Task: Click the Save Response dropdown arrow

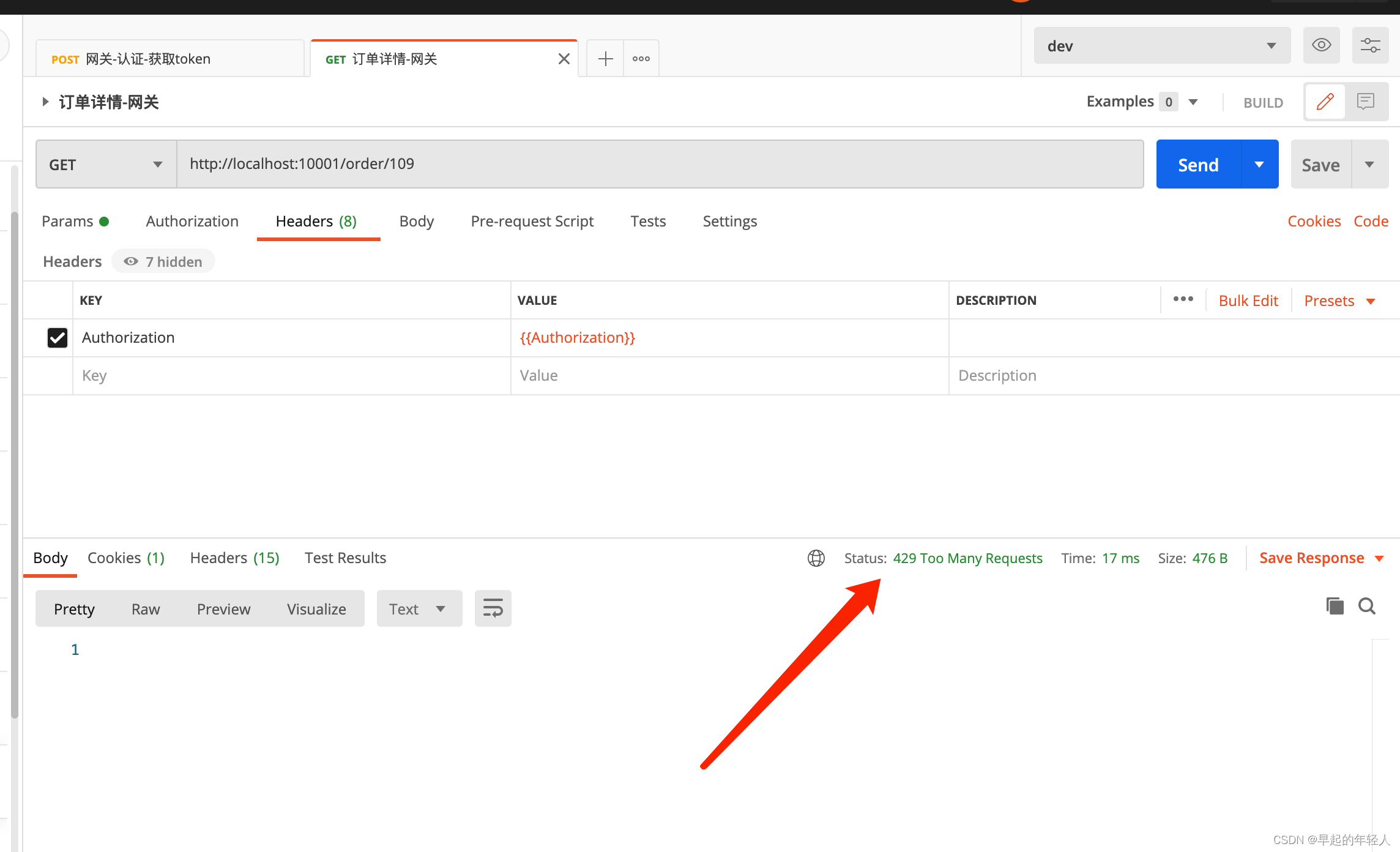Action: [x=1382, y=558]
